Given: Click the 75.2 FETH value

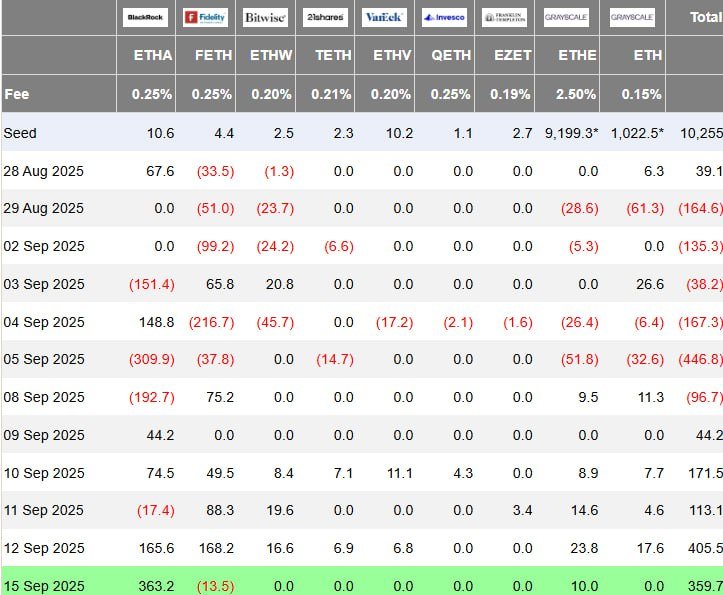Looking at the screenshot, I should point(220,397).
